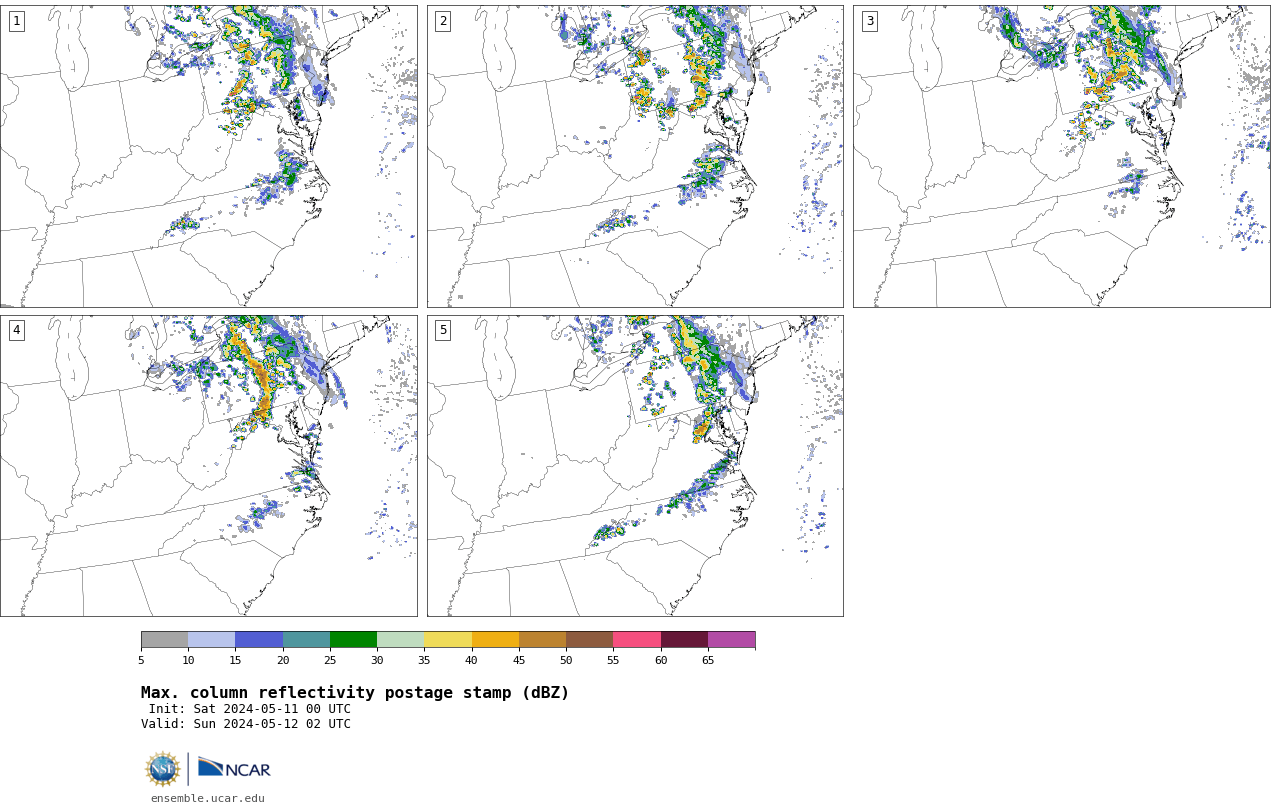Click the pale green 30-35 dBZ swatch
Screen dimensions: 1280x809
[x=401, y=640]
